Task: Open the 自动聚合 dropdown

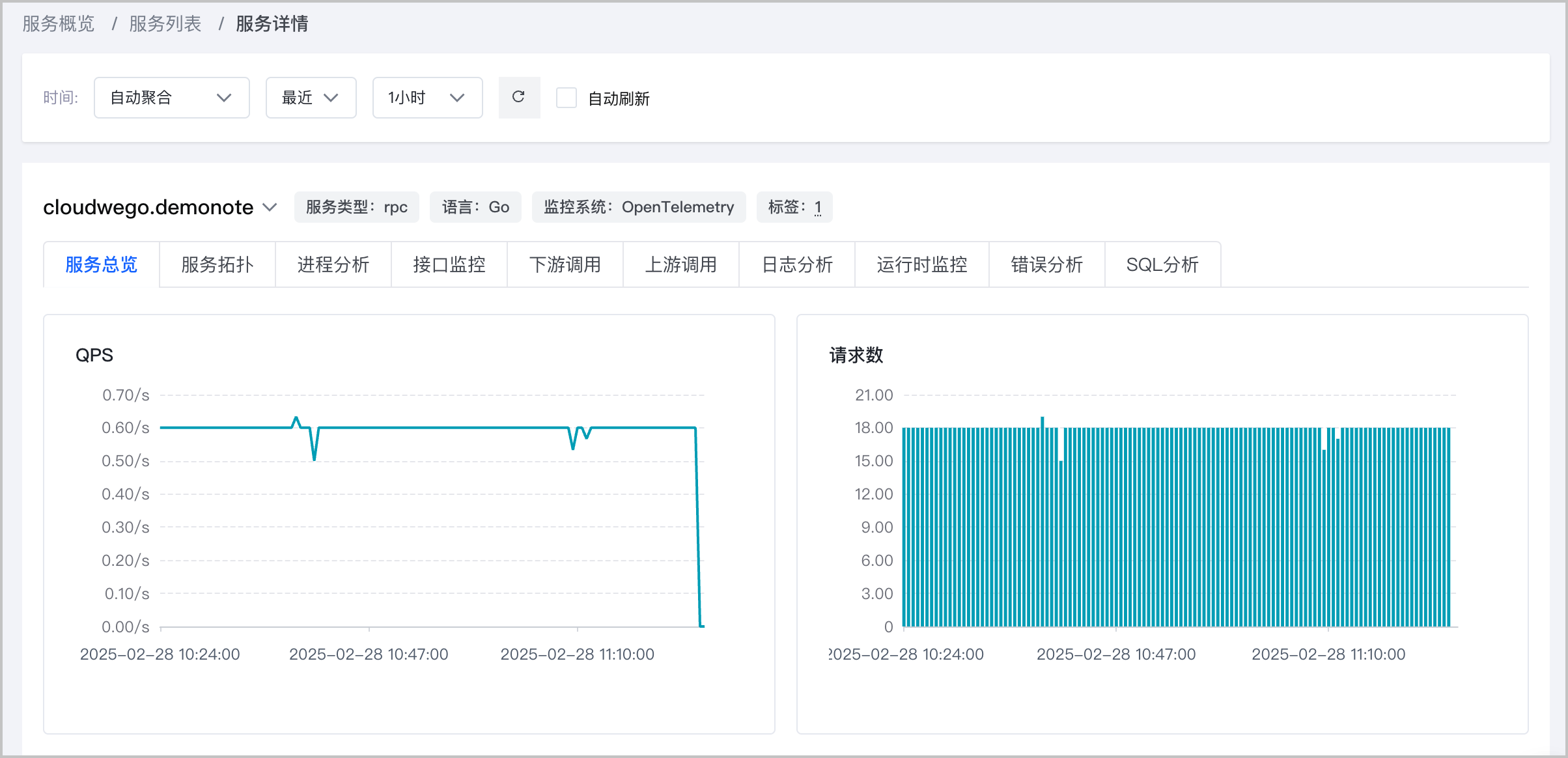Action: (x=172, y=98)
